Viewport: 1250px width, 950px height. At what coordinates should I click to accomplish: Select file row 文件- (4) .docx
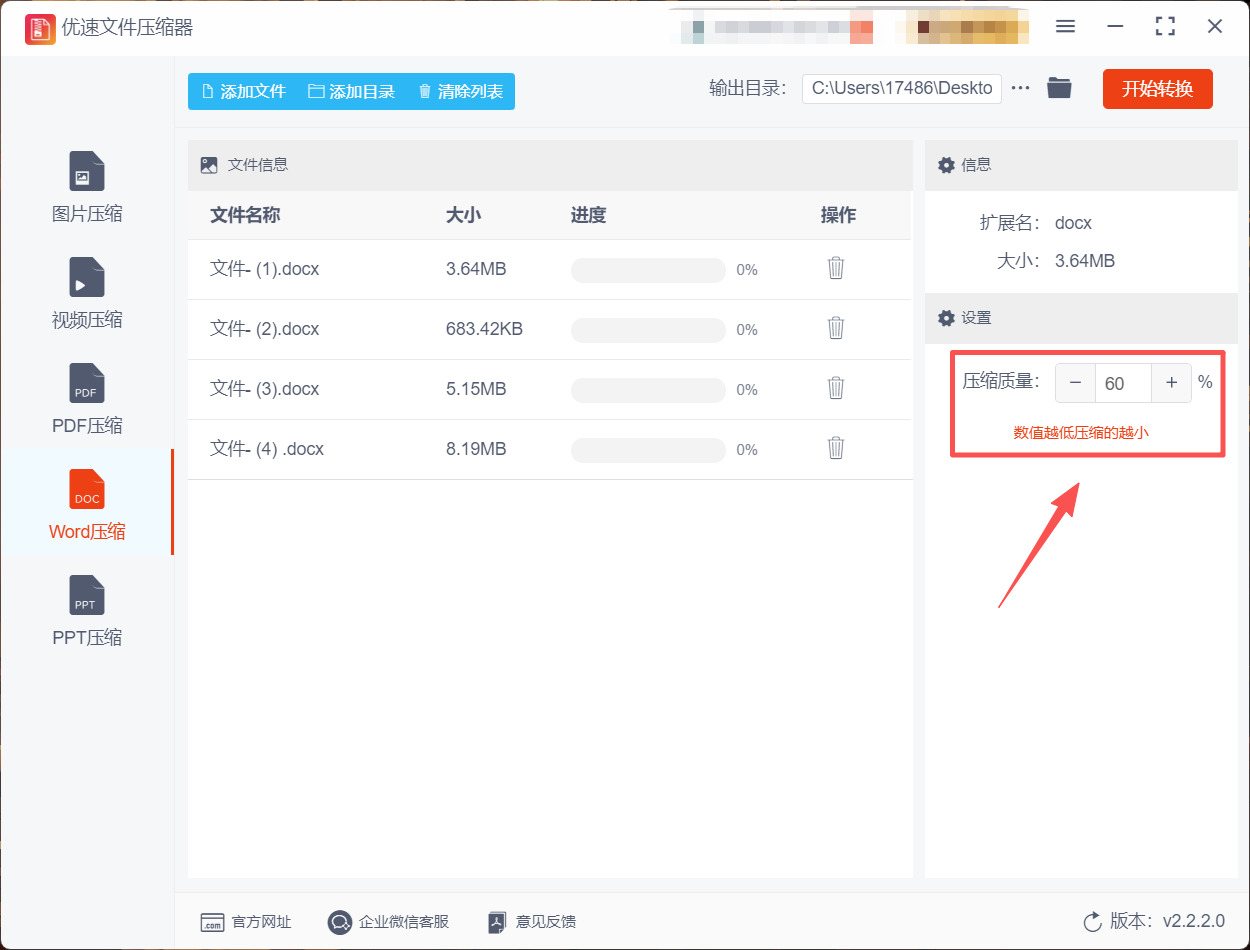pos(549,449)
